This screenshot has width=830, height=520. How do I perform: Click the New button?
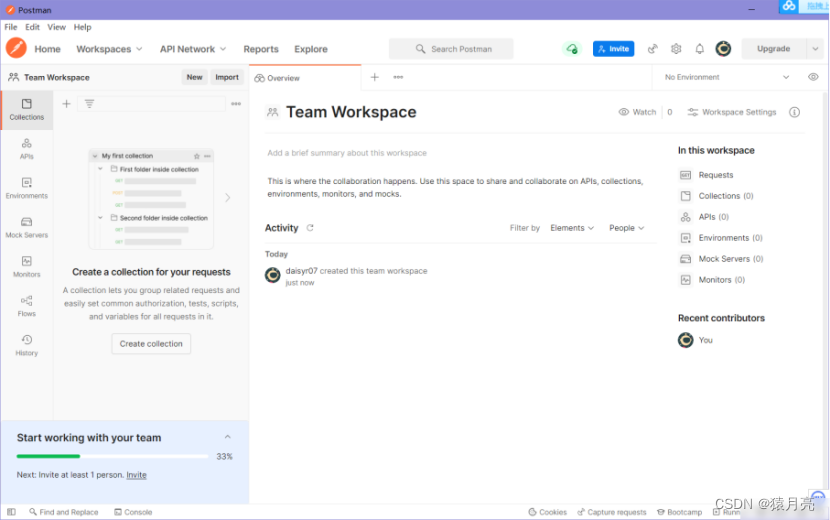(194, 77)
